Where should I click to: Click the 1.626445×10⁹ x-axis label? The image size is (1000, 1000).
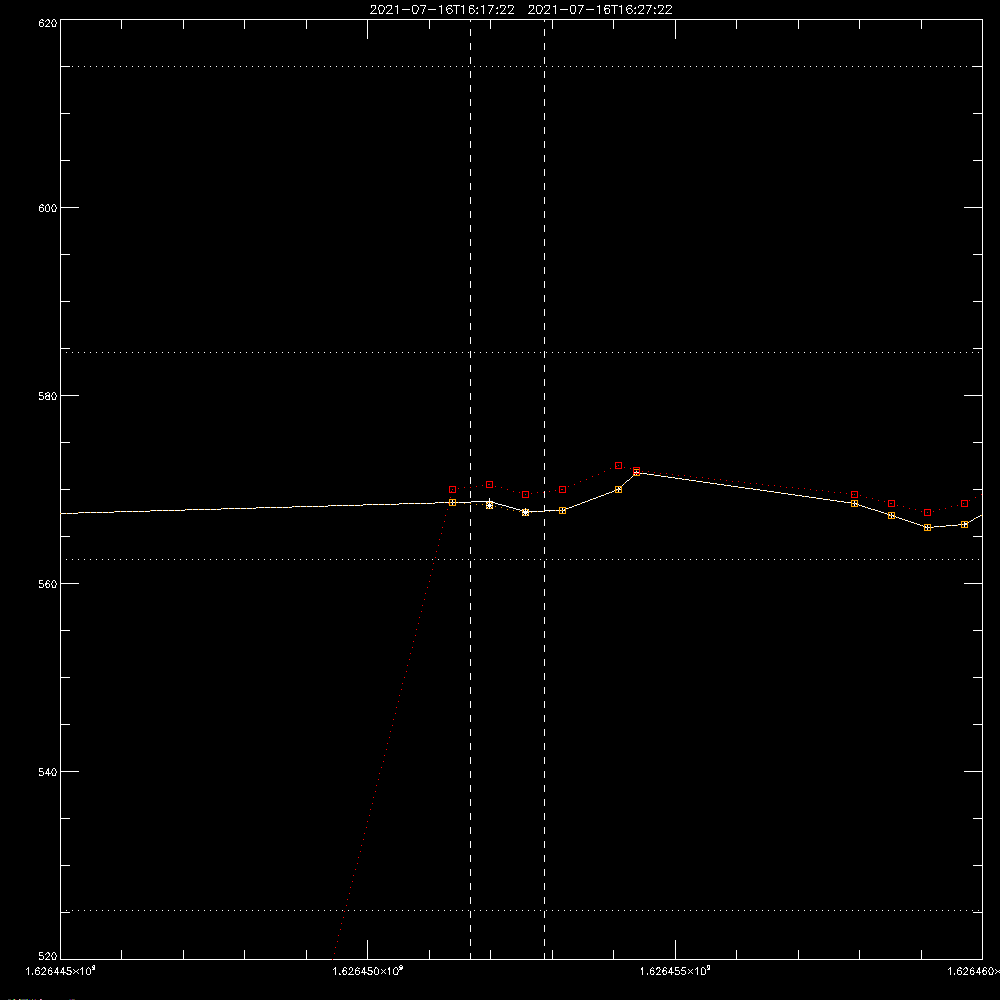click(x=61, y=971)
